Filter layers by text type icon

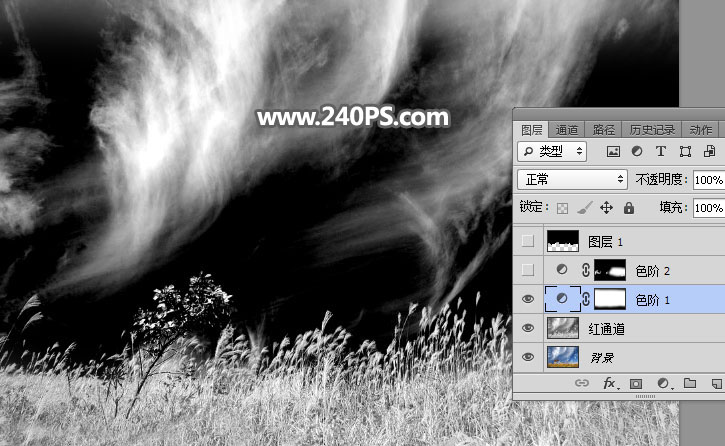click(x=661, y=152)
